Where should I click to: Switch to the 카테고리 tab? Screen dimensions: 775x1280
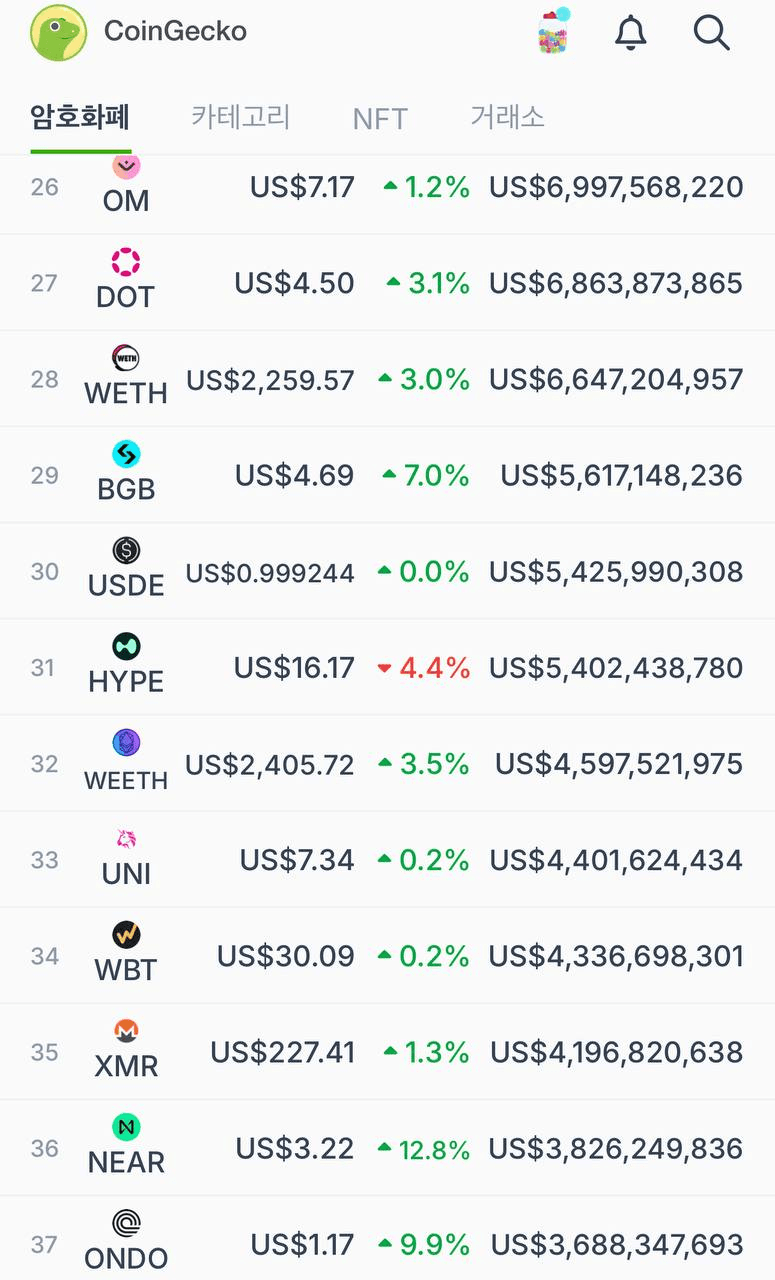pyautogui.click(x=241, y=117)
